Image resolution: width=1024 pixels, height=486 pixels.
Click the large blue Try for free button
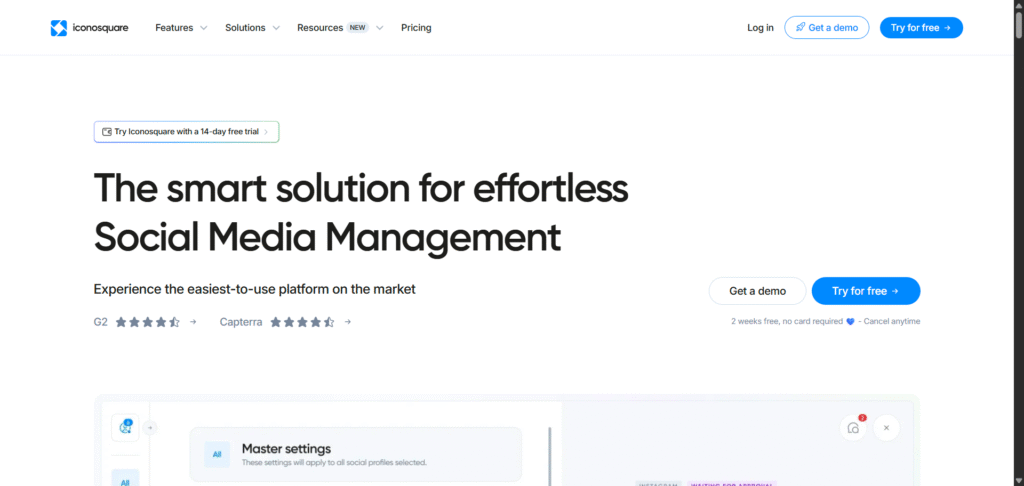(865, 291)
